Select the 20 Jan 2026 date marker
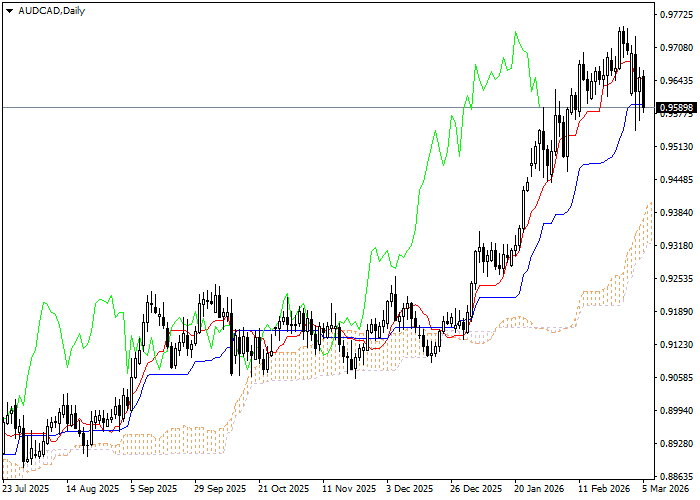Screen dimensions: 700x500 click(541, 490)
